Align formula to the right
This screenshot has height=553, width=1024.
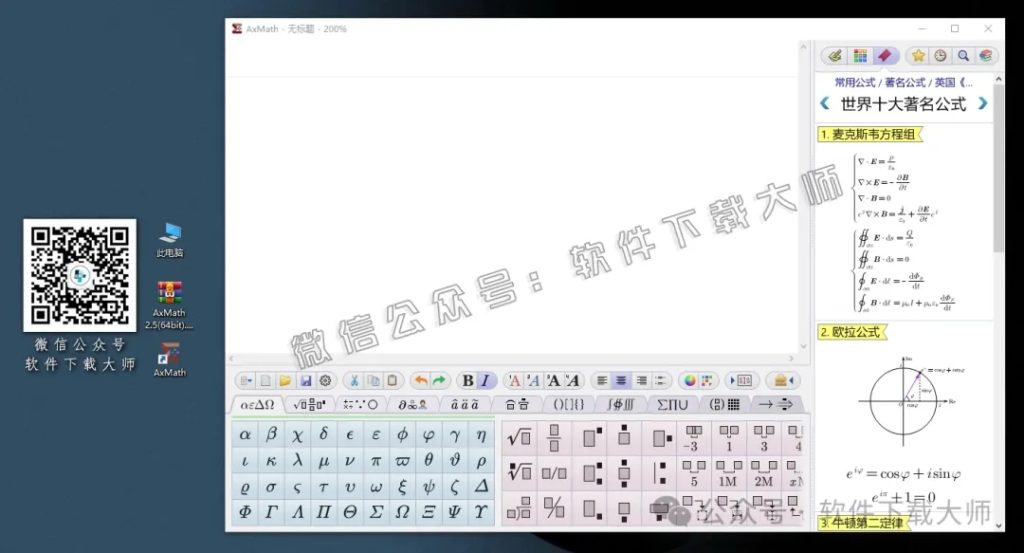click(641, 381)
